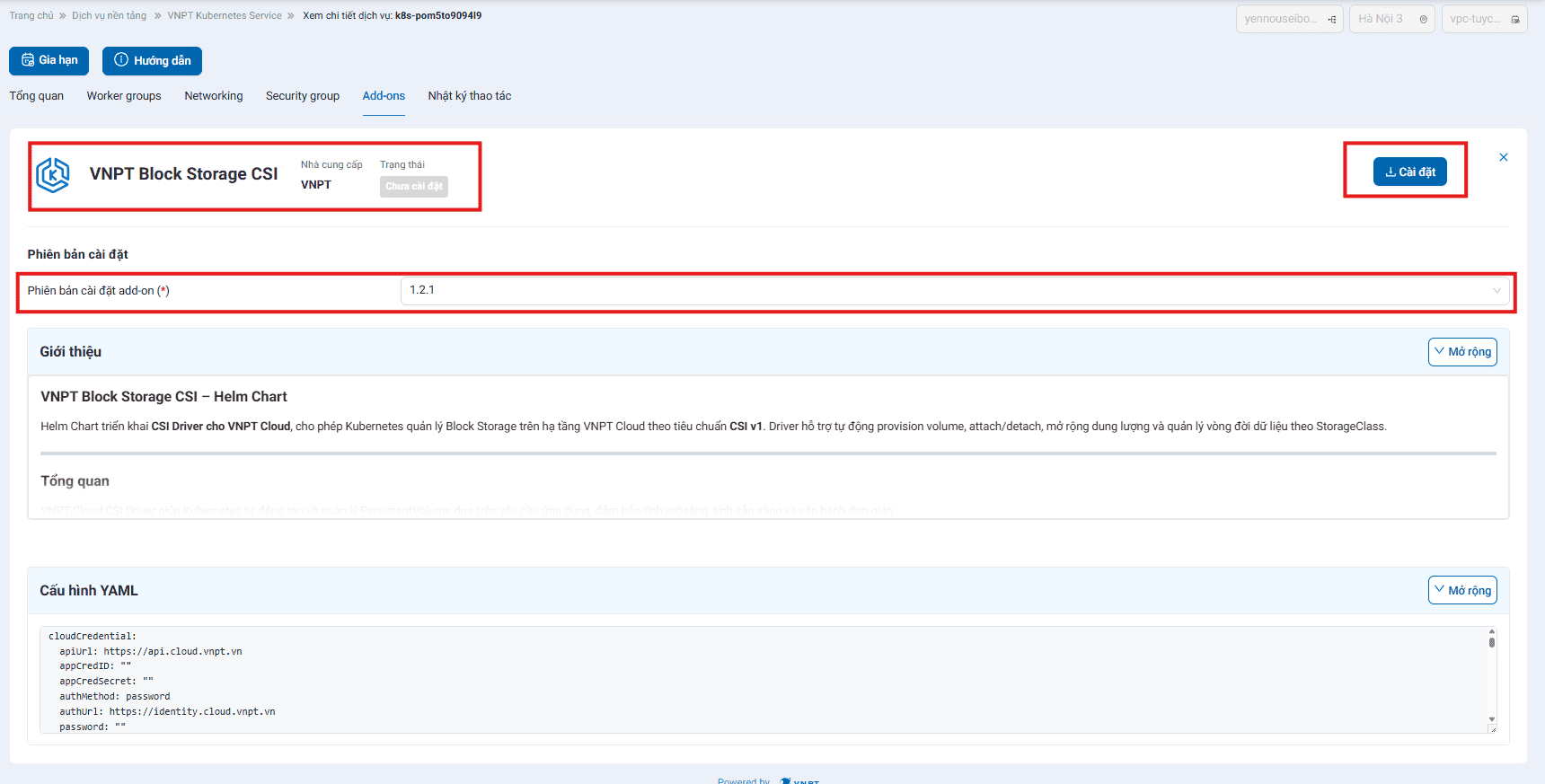Go to Trang chủ breadcrumb link
The image size is (1545, 784).
31,16
